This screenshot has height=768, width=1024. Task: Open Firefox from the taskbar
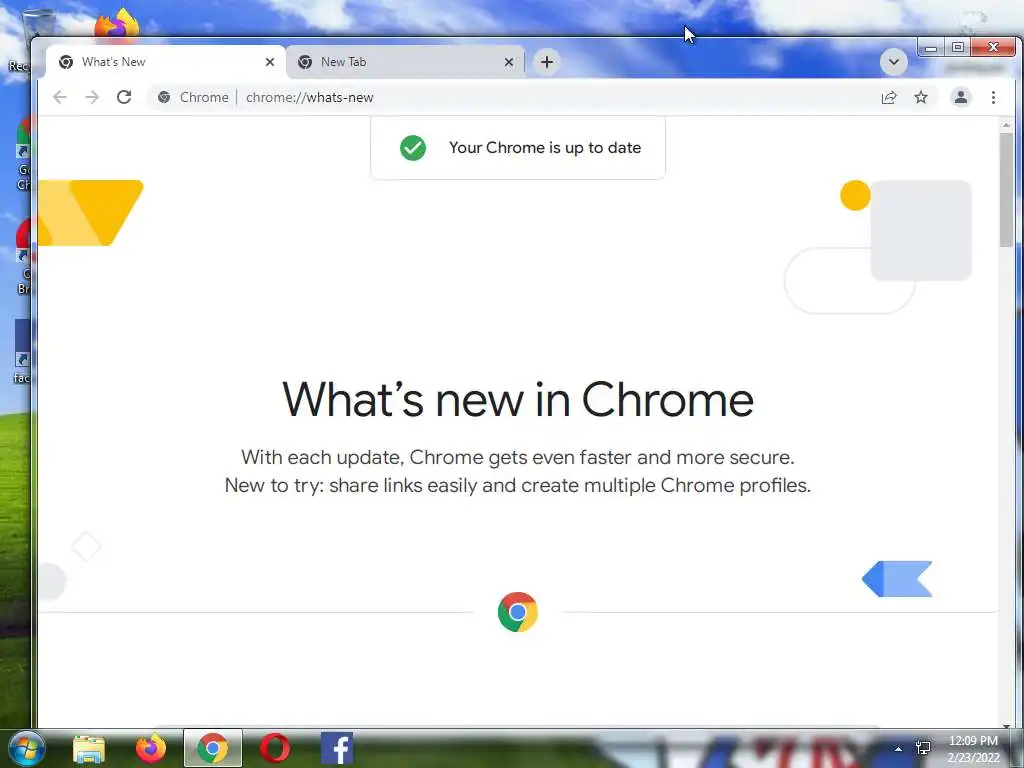click(151, 748)
